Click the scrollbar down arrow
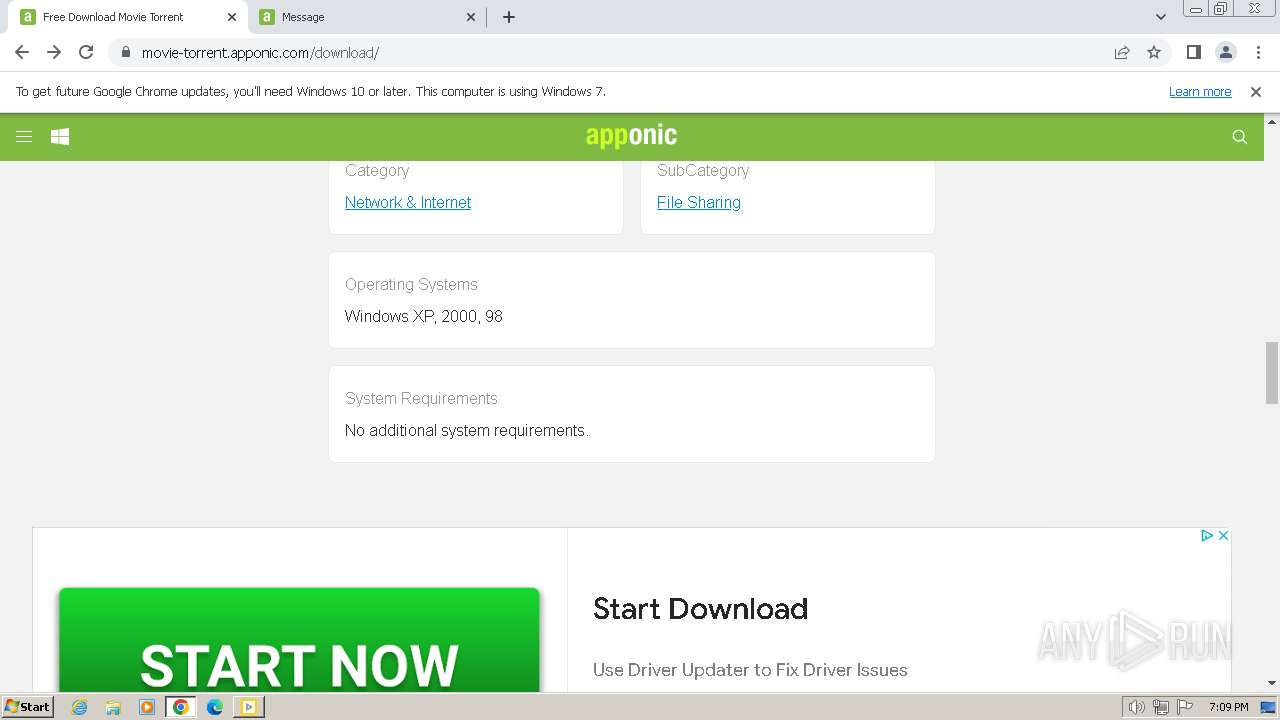 [1272, 683]
